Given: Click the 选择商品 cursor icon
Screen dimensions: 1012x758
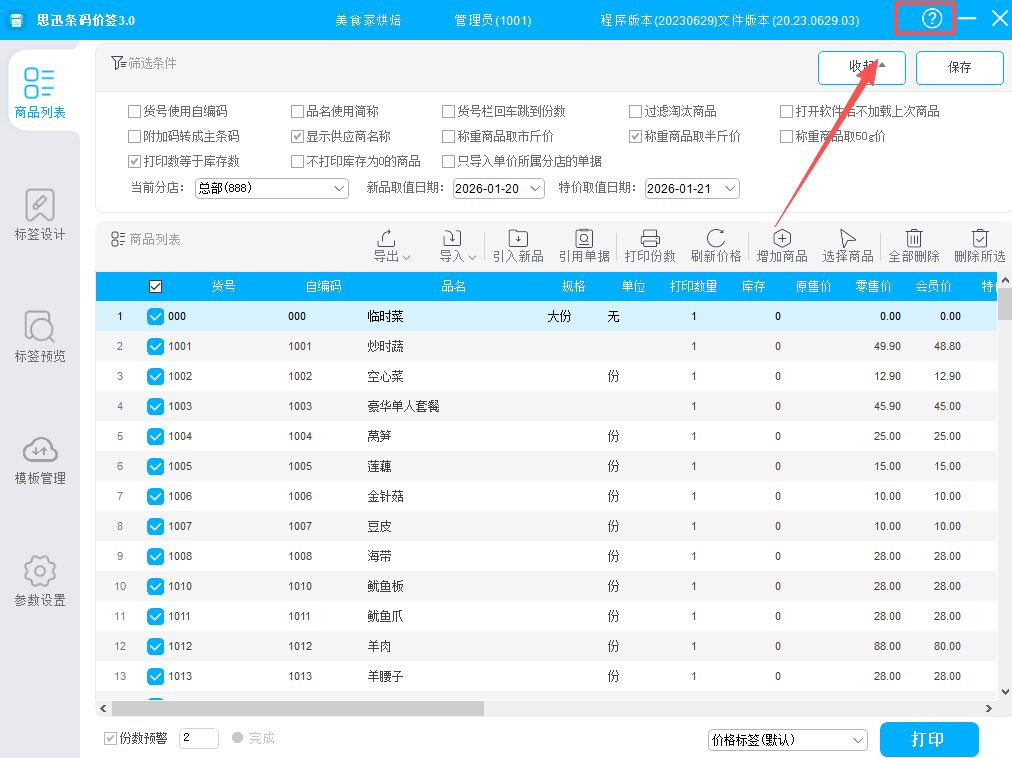Looking at the screenshot, I should click(848, 239).
